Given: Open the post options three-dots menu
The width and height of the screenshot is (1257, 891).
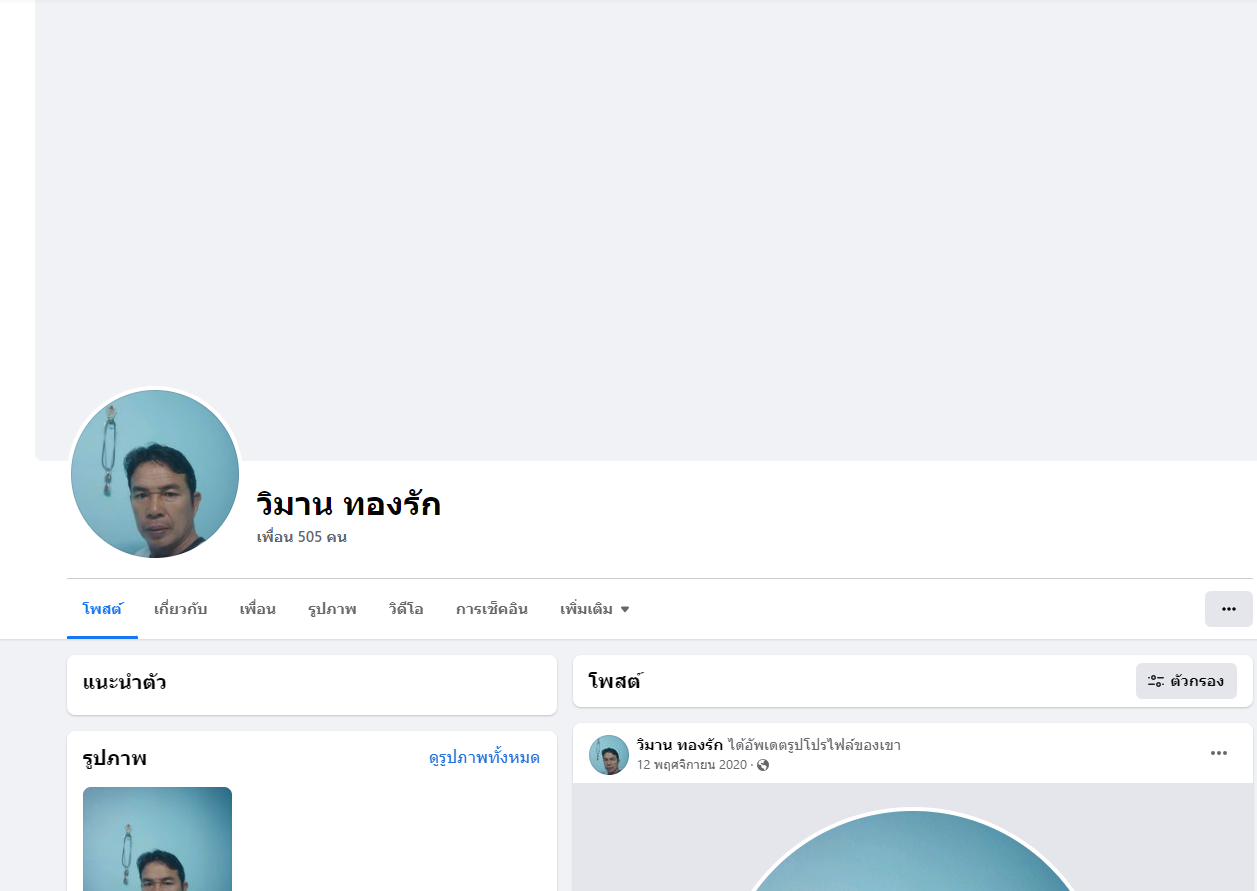Looking at the screenshot, I should (1219, 753).
